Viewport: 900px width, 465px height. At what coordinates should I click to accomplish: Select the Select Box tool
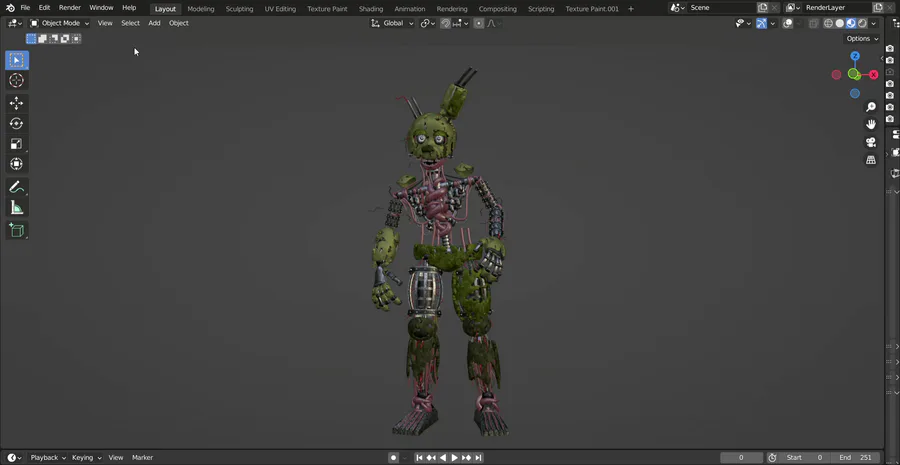coord(17,60)
